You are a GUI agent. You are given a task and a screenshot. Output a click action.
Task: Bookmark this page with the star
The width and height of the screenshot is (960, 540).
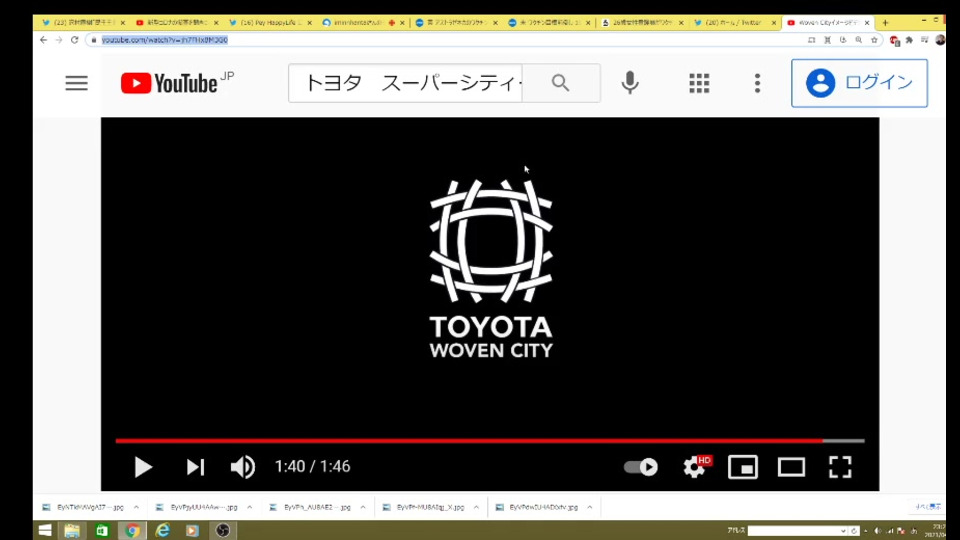(874, 40)
